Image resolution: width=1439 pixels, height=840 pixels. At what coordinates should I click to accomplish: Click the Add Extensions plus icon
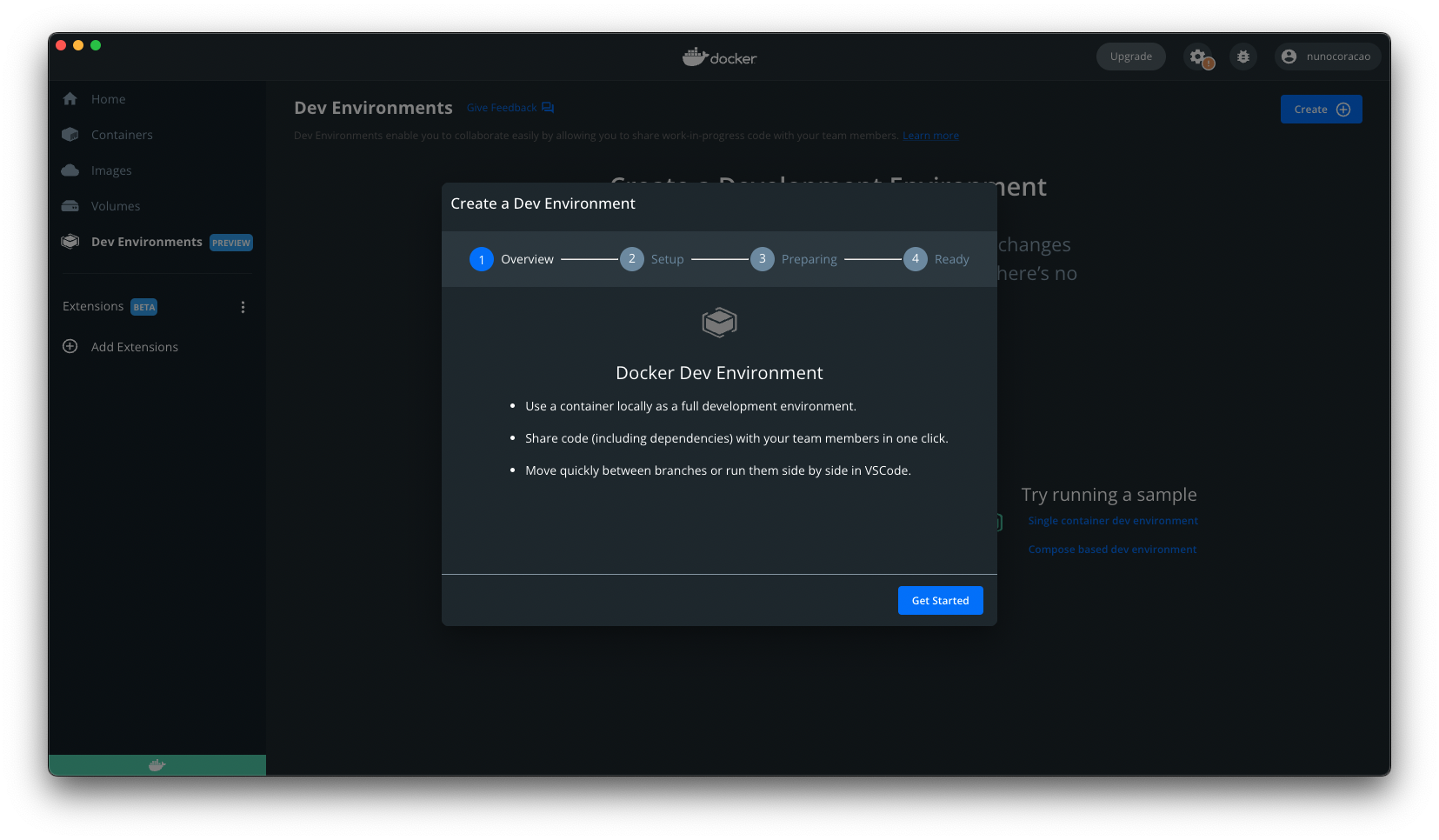[70, 346]
